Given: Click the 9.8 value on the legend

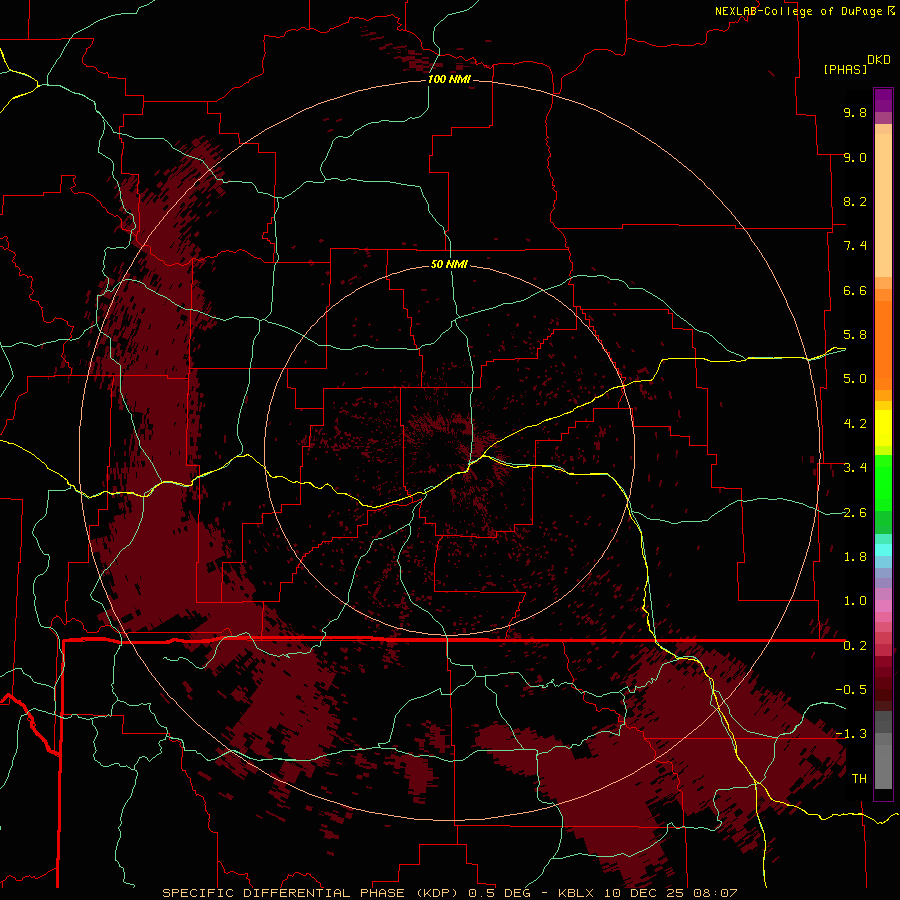Looking at the screenshot, I should 855,112.
